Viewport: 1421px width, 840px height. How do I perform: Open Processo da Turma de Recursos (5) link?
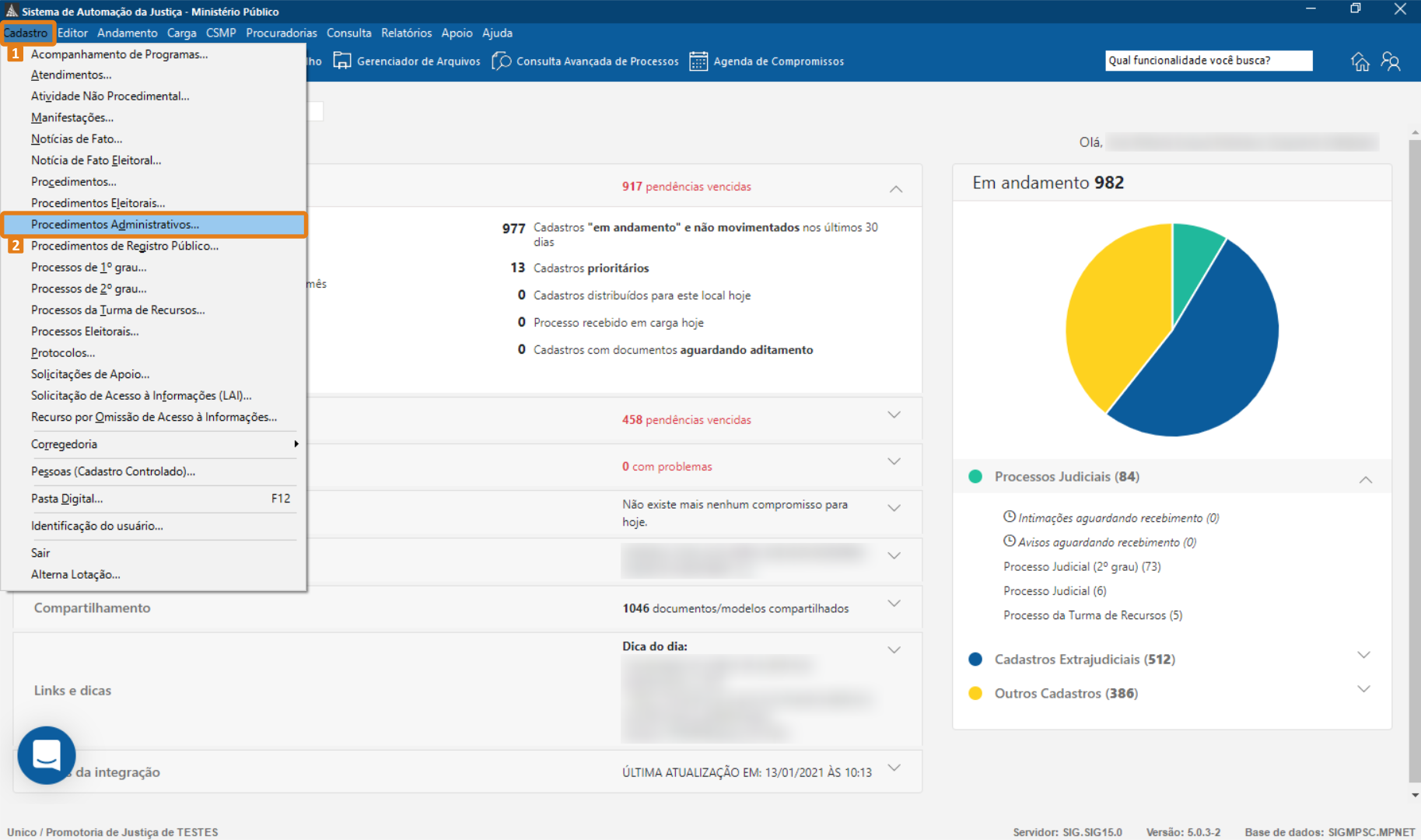(1093, 615)
